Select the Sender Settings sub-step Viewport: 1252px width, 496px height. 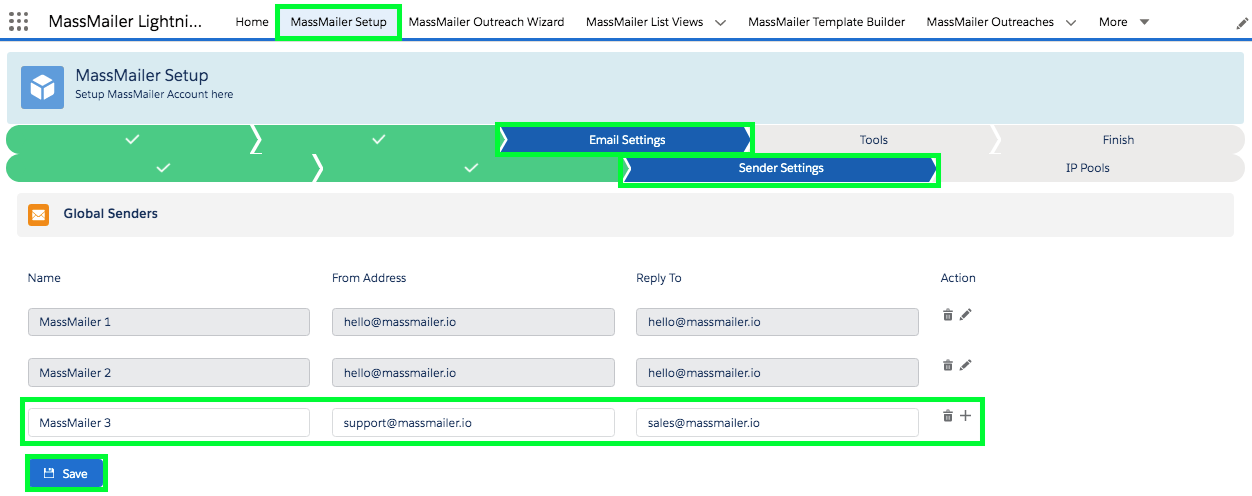780,168
